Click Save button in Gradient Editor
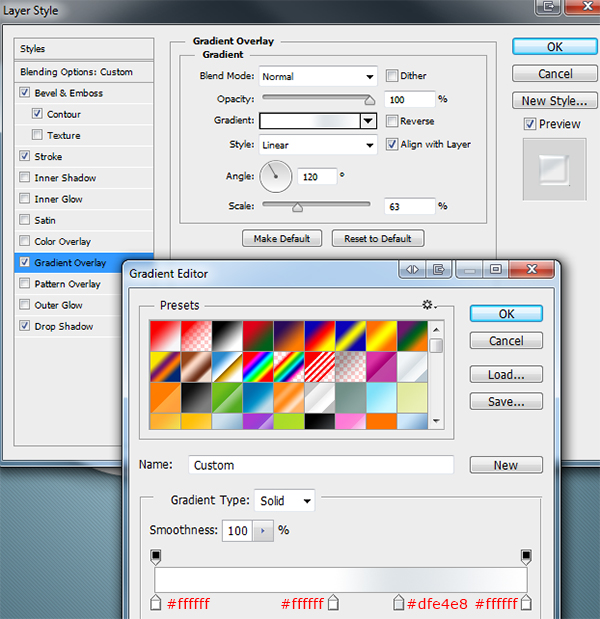This screenshot has height=619, width=600. (x=506, y=401)
